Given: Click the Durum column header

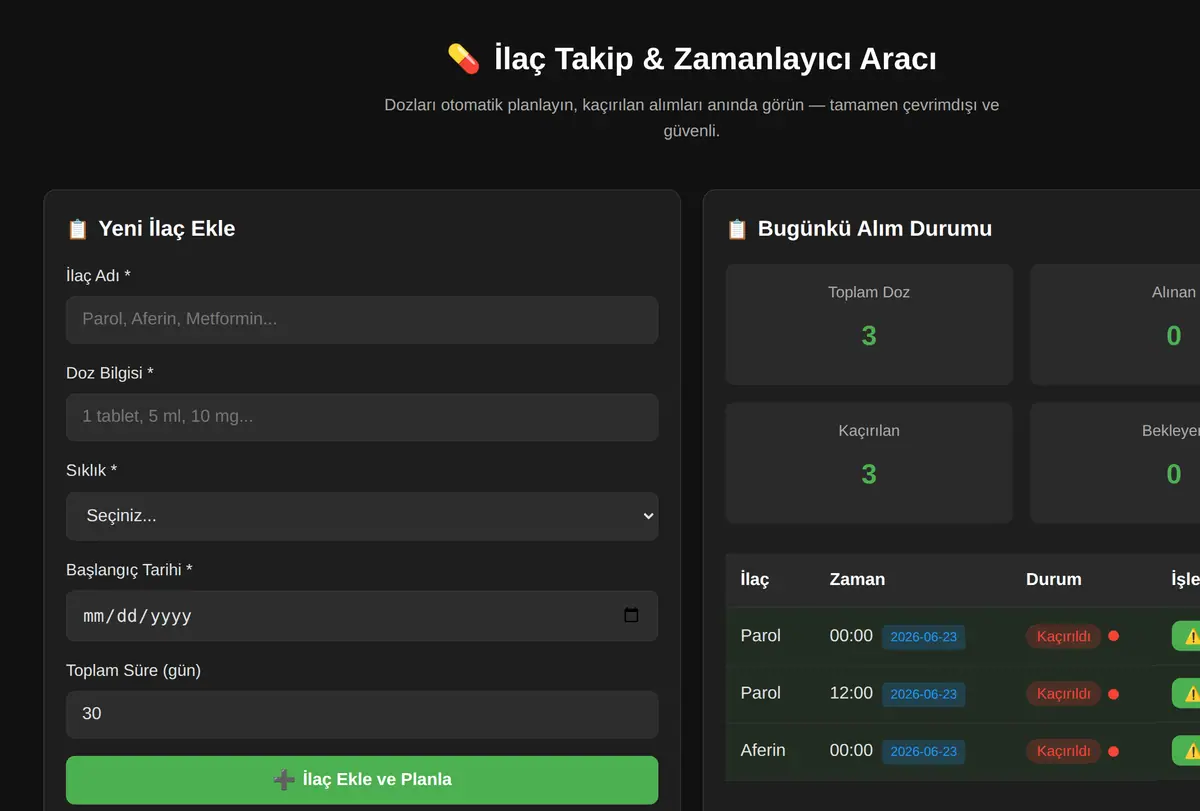Looking at the screenshot, I should [1053, 579].
